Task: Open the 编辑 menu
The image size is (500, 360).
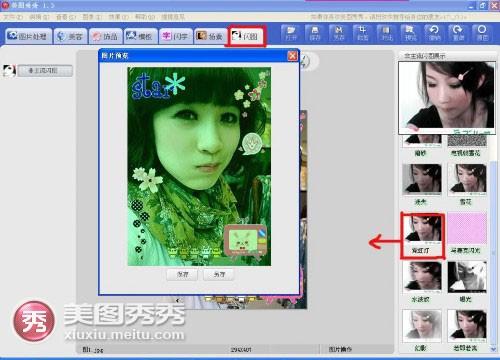Action: (39, 17)
